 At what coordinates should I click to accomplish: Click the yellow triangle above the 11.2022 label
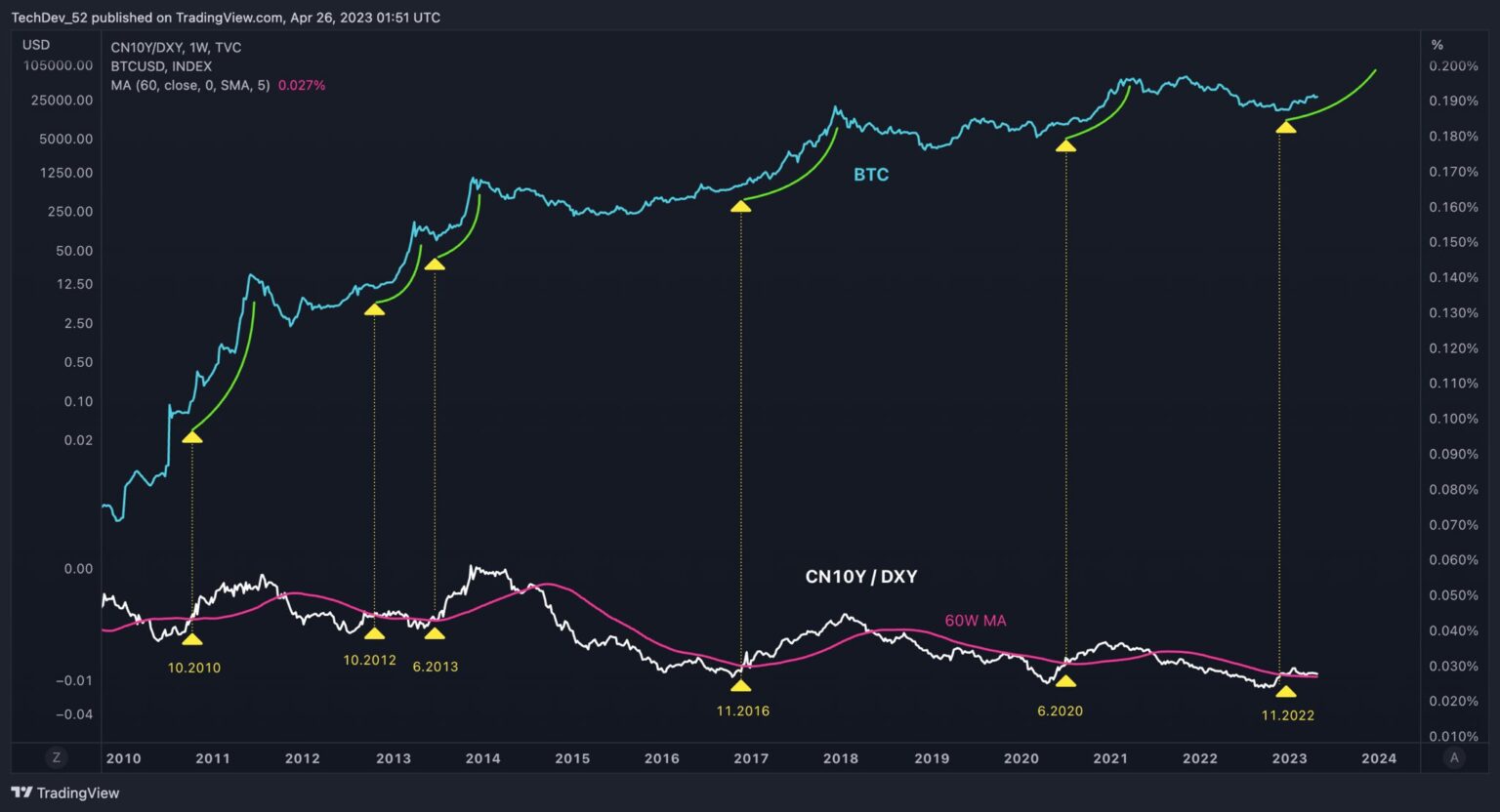coord(1286,691)
